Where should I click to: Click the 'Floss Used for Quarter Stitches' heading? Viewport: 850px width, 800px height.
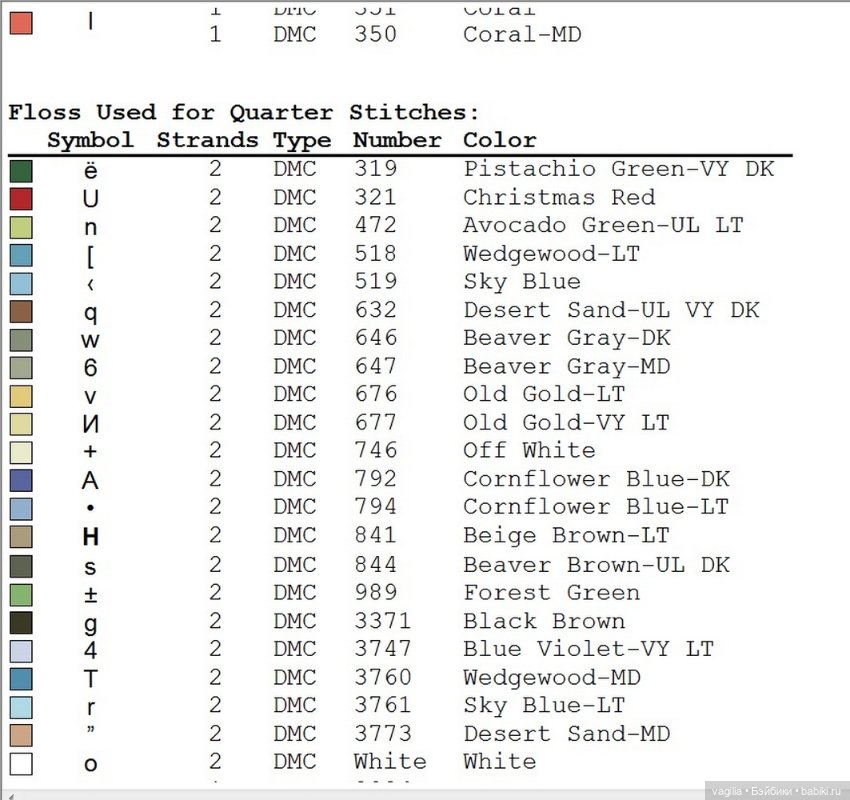(x=244, y=112)
